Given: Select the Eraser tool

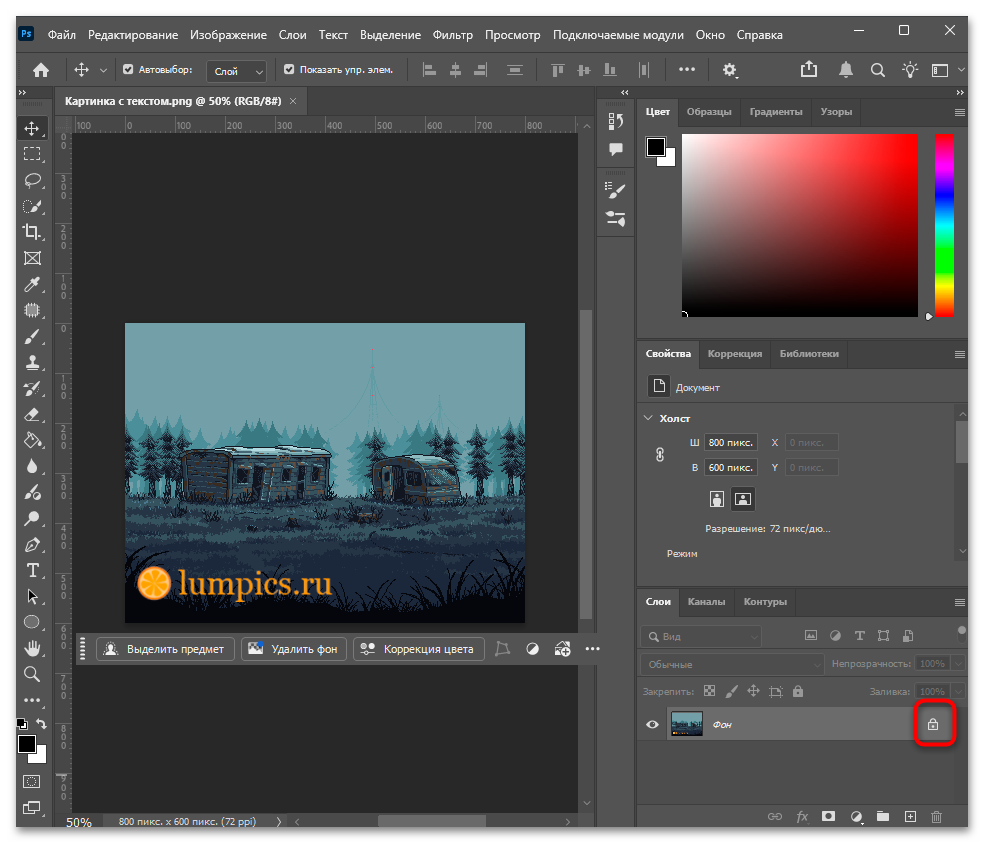Looking at the screenshot, I should pos(32,414).
